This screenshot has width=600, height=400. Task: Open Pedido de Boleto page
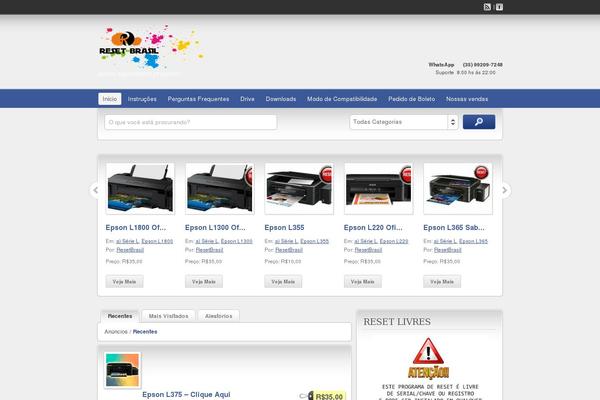[x=411, y=99]
